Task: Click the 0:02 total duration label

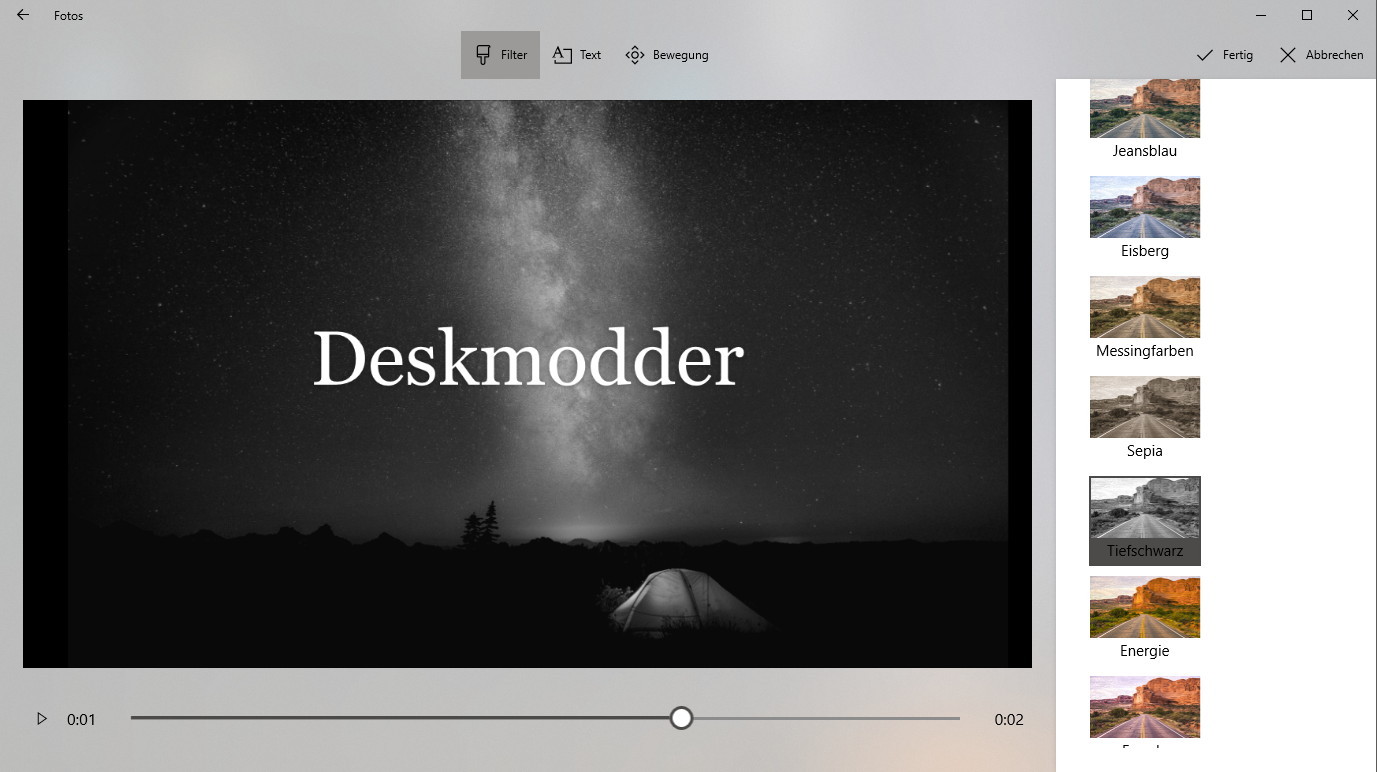Action: pyautogui.click(x=1009, y=719)
